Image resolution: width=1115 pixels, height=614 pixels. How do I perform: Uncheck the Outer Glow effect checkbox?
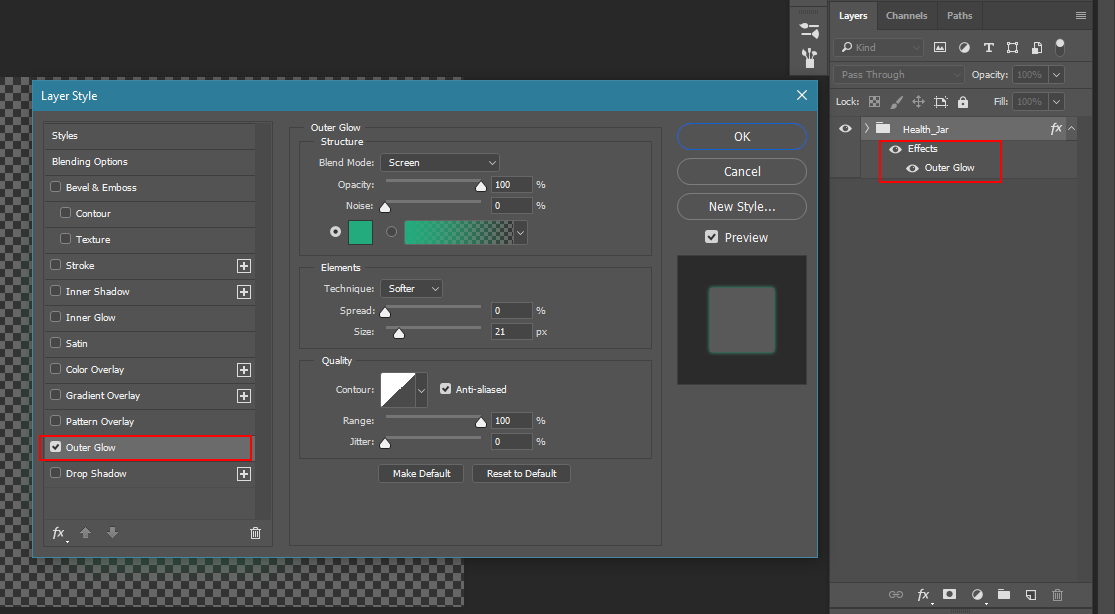pyautogui.click(x=56, y=448)
